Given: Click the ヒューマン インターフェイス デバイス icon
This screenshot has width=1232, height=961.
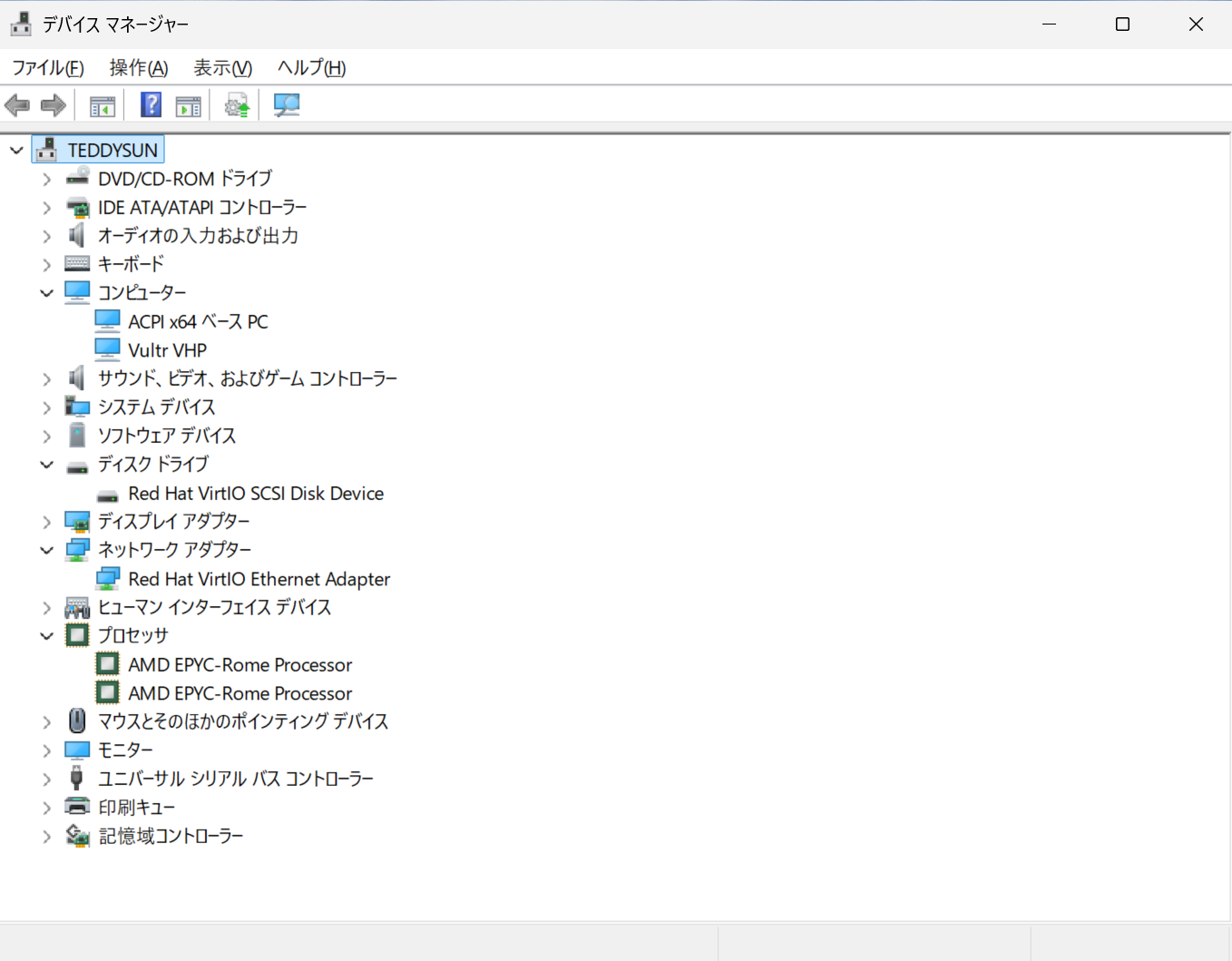Looking at the screenshot, I should click(78, 607).
